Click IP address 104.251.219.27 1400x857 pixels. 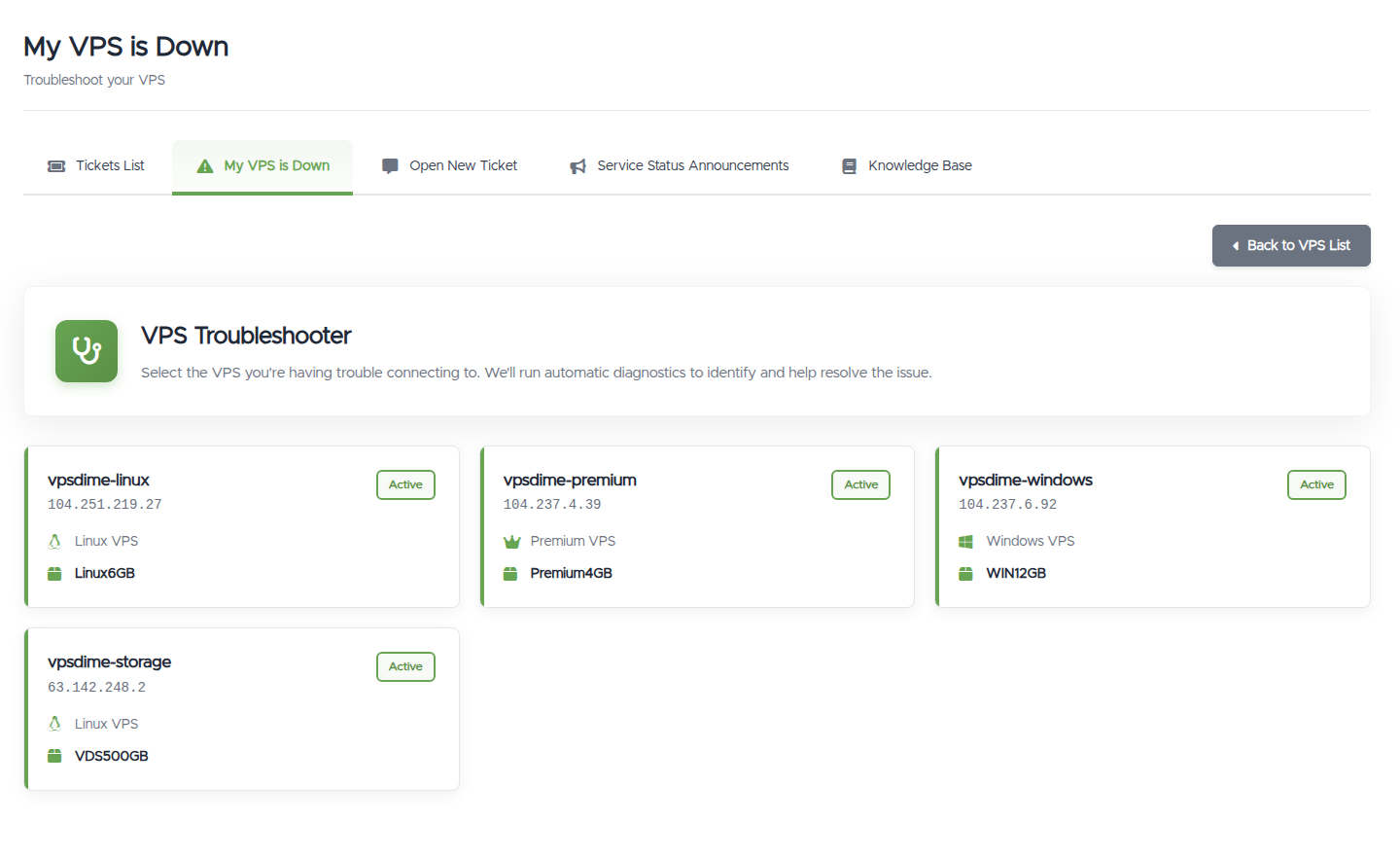tap(105, 505)
